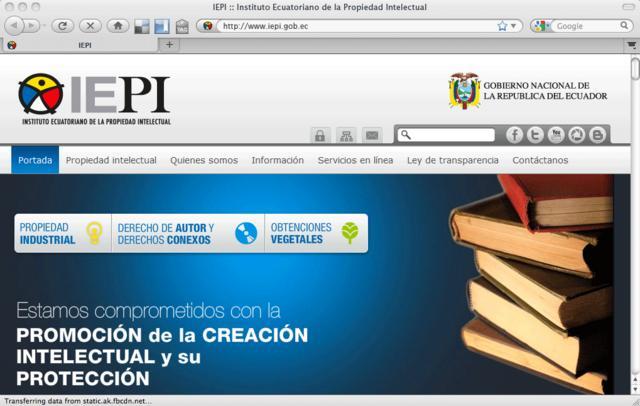640x406 pixels.
Task: Click the yellow light bulb icon
Action: tap(94, 233)
